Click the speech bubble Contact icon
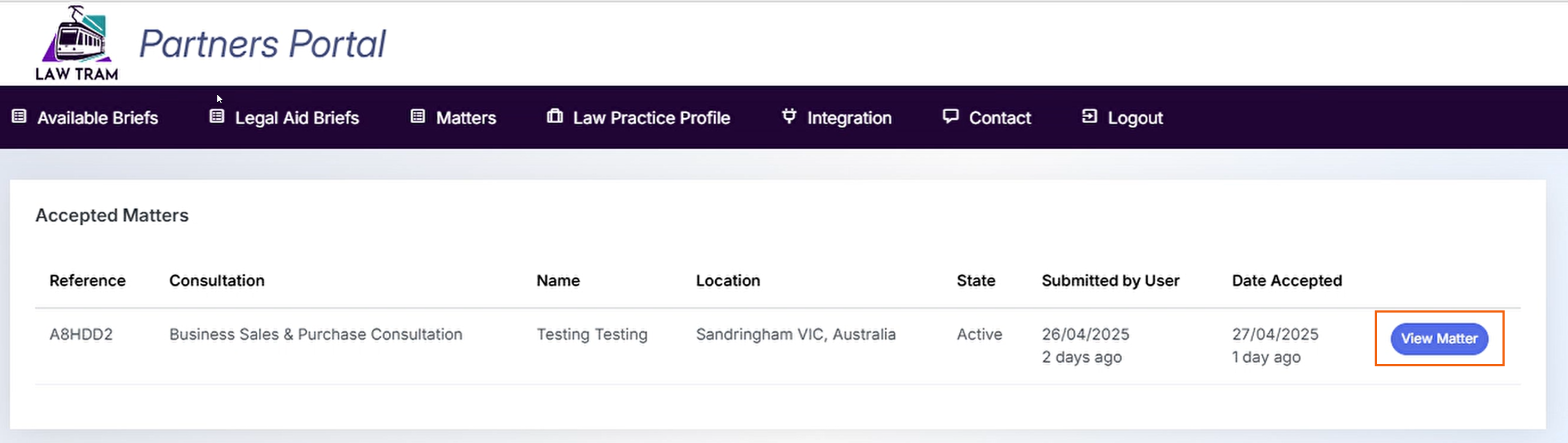 [x=950, y=116]
